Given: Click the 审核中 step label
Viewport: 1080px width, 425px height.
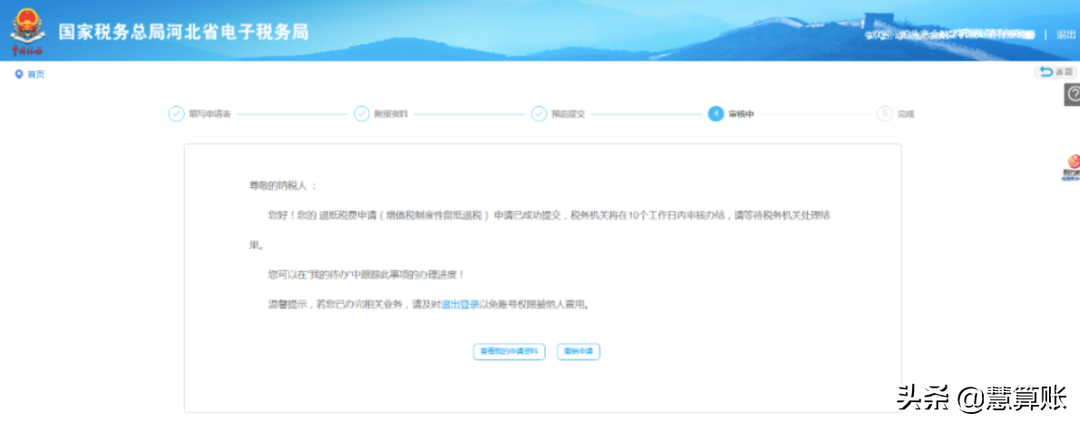Looking at the screenshot, I should point(741,114).
